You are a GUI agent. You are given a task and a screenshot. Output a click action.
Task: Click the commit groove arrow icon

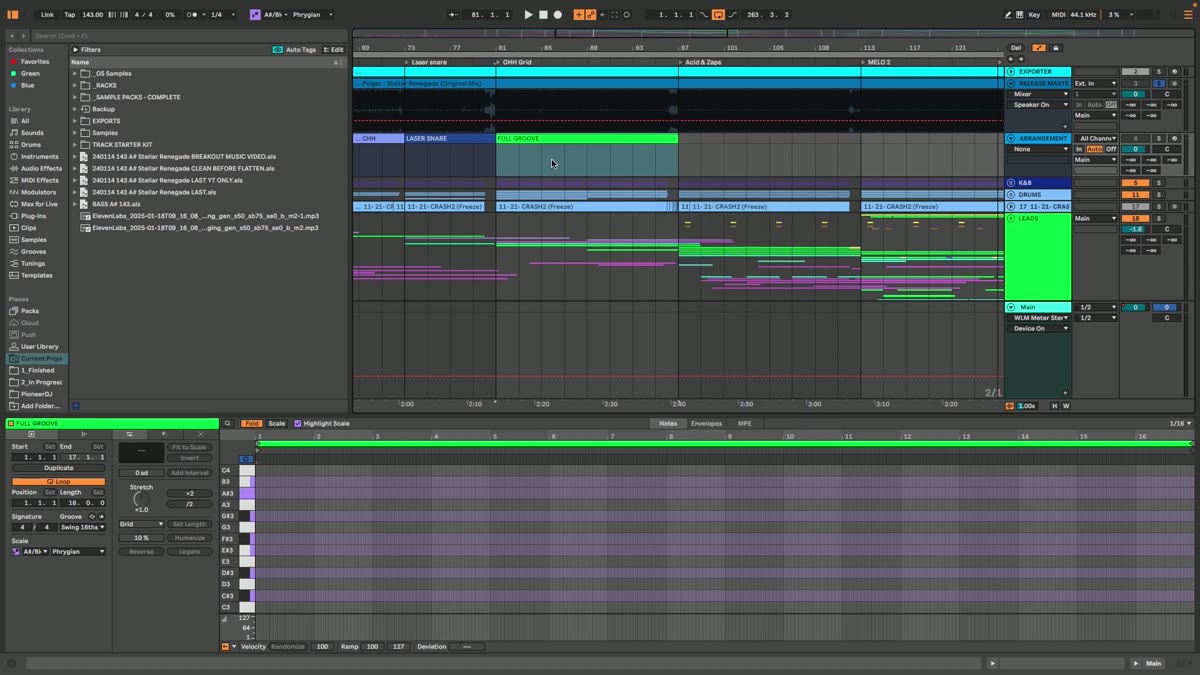(x=101, y=517)
